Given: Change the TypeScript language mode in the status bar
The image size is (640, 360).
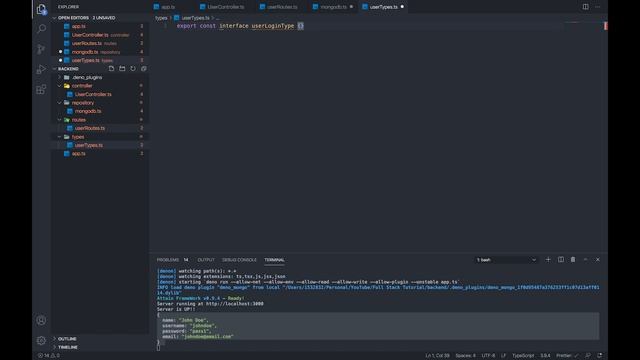Looking at the screenshot, I should pos(523,356).
